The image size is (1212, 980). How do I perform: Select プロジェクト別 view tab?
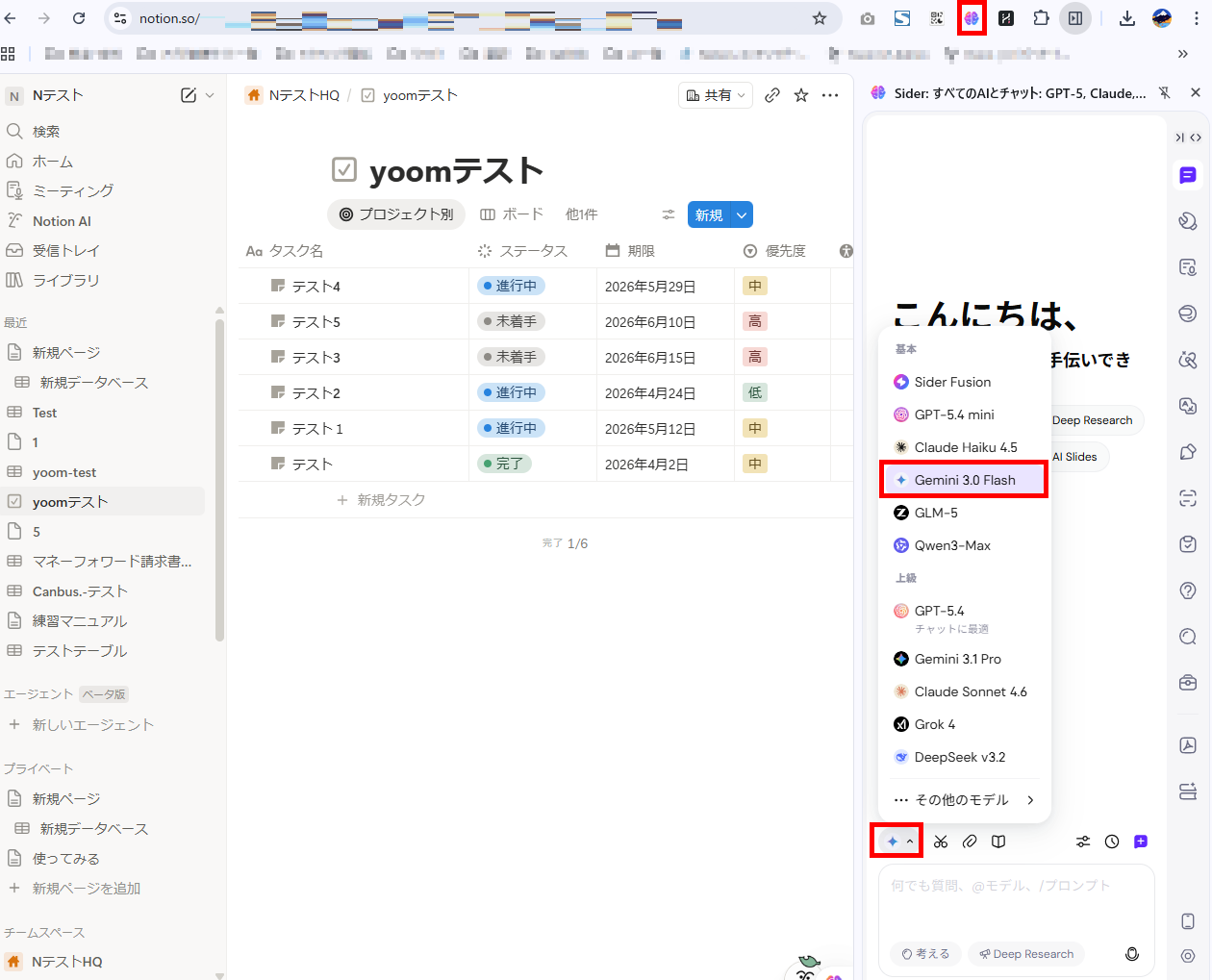[396, 214]
